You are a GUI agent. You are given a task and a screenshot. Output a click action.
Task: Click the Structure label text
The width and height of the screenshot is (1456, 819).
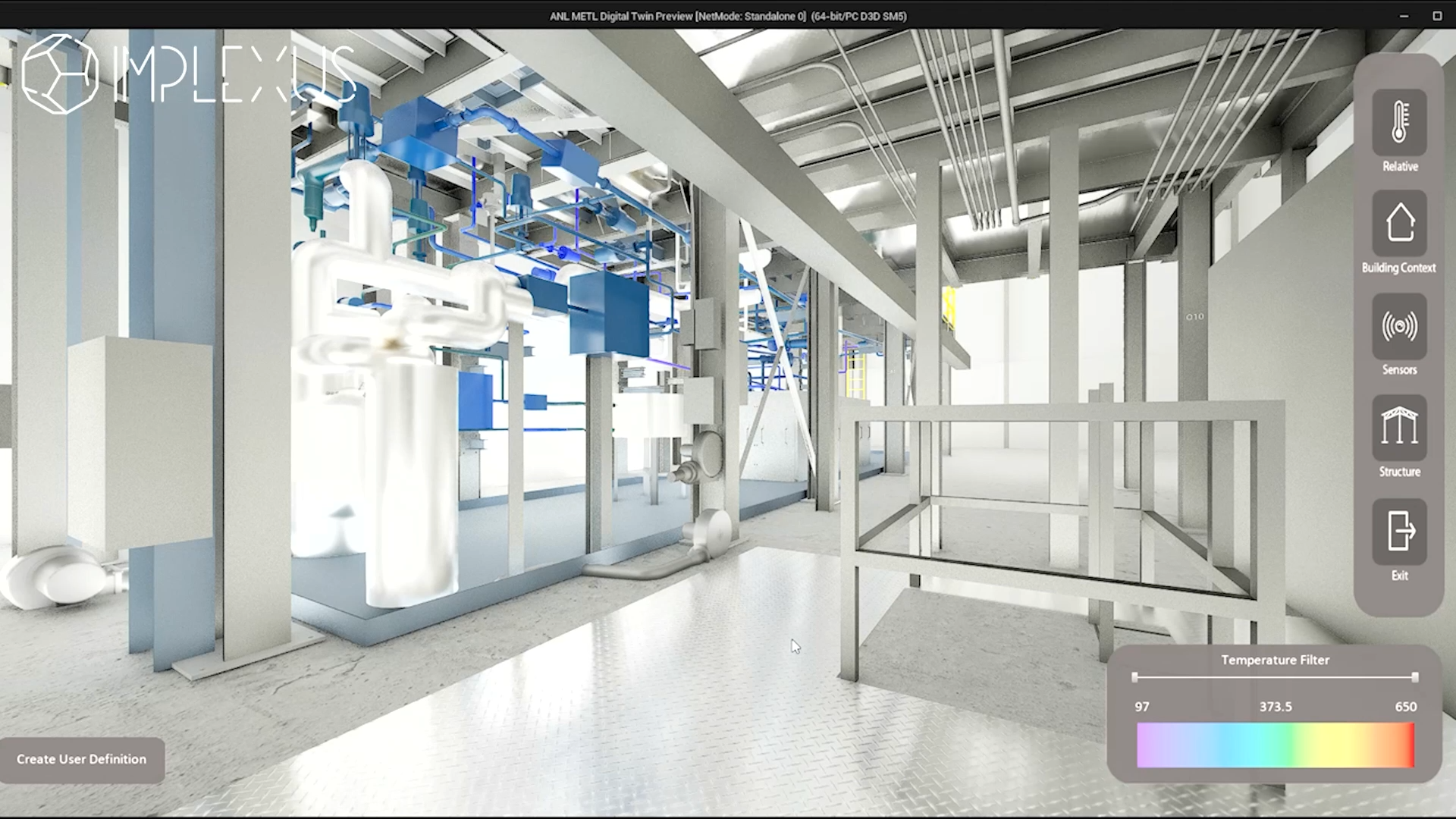click(1400, 472)
